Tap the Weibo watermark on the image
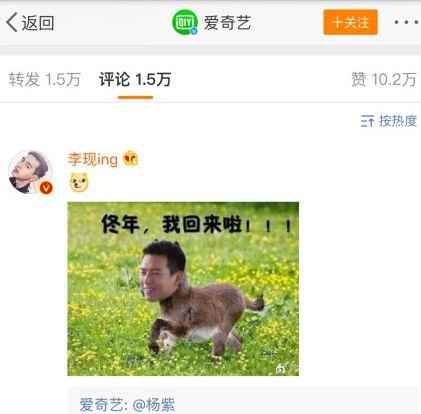This screenshot has height=414, width=421. 281,368
